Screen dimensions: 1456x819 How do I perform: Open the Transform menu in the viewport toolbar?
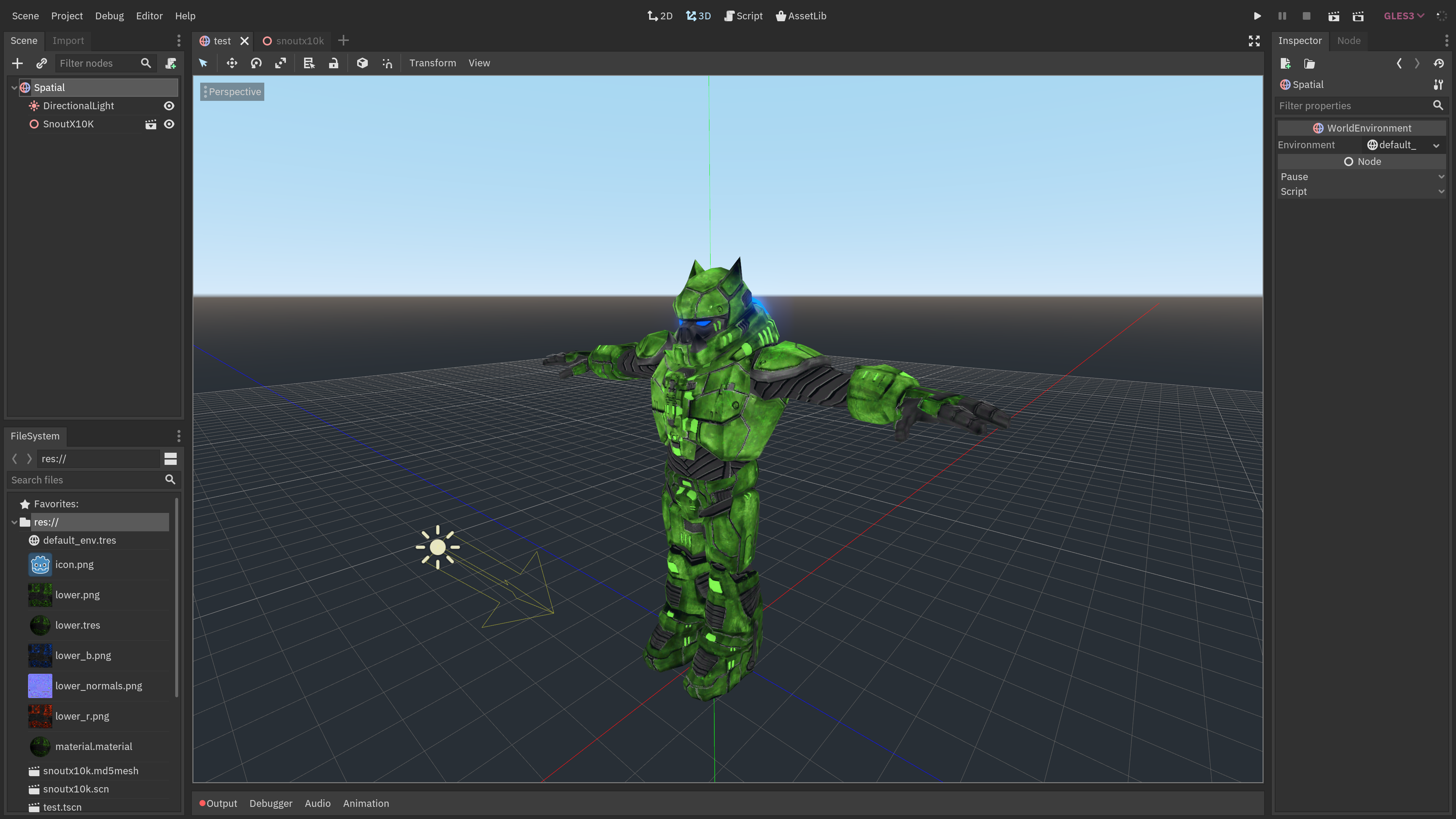(432, 63)
